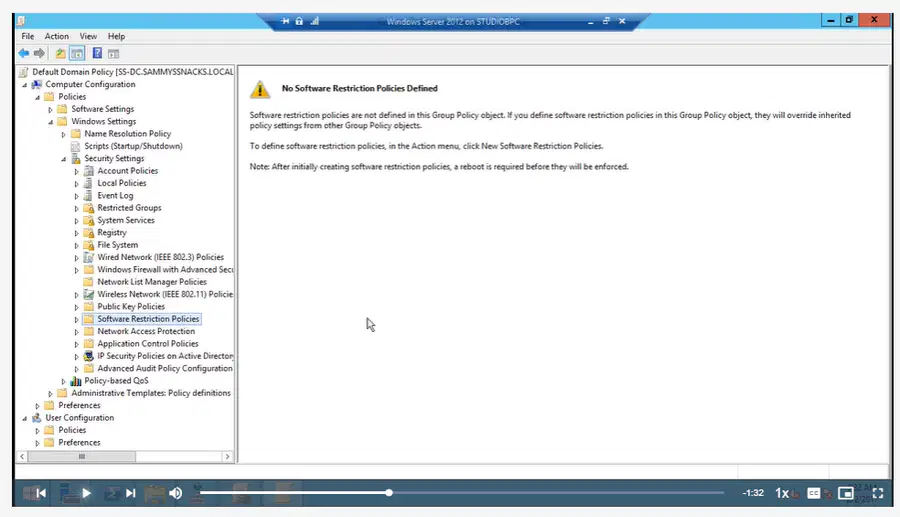Open the View menu

[88, 36]
